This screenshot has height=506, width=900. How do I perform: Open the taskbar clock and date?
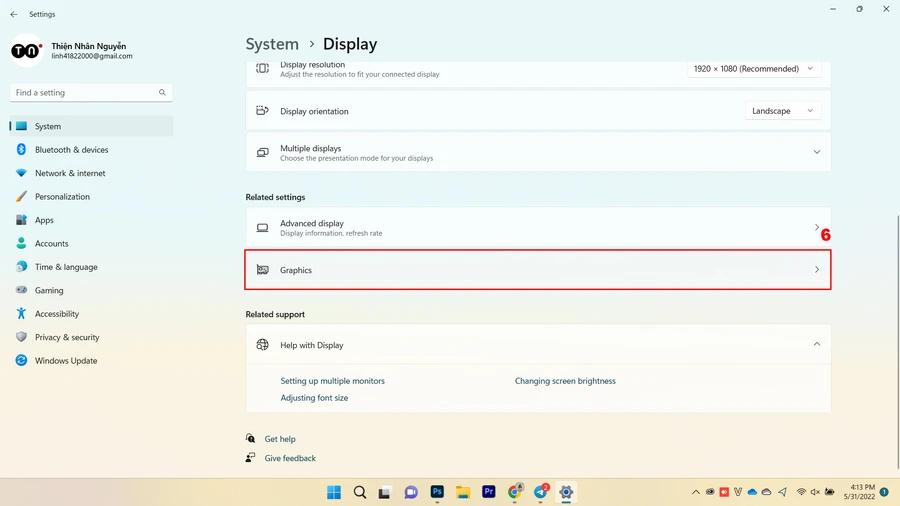click(x=859, y=492)
